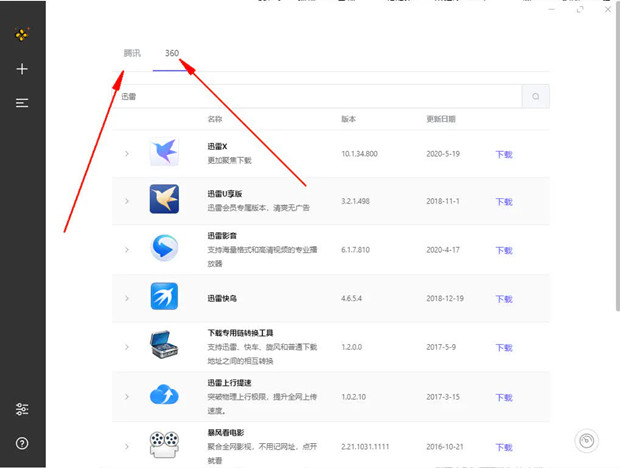Click version 1.0.2.10
This screenshot has width=620, height=468.
[353, 396]
